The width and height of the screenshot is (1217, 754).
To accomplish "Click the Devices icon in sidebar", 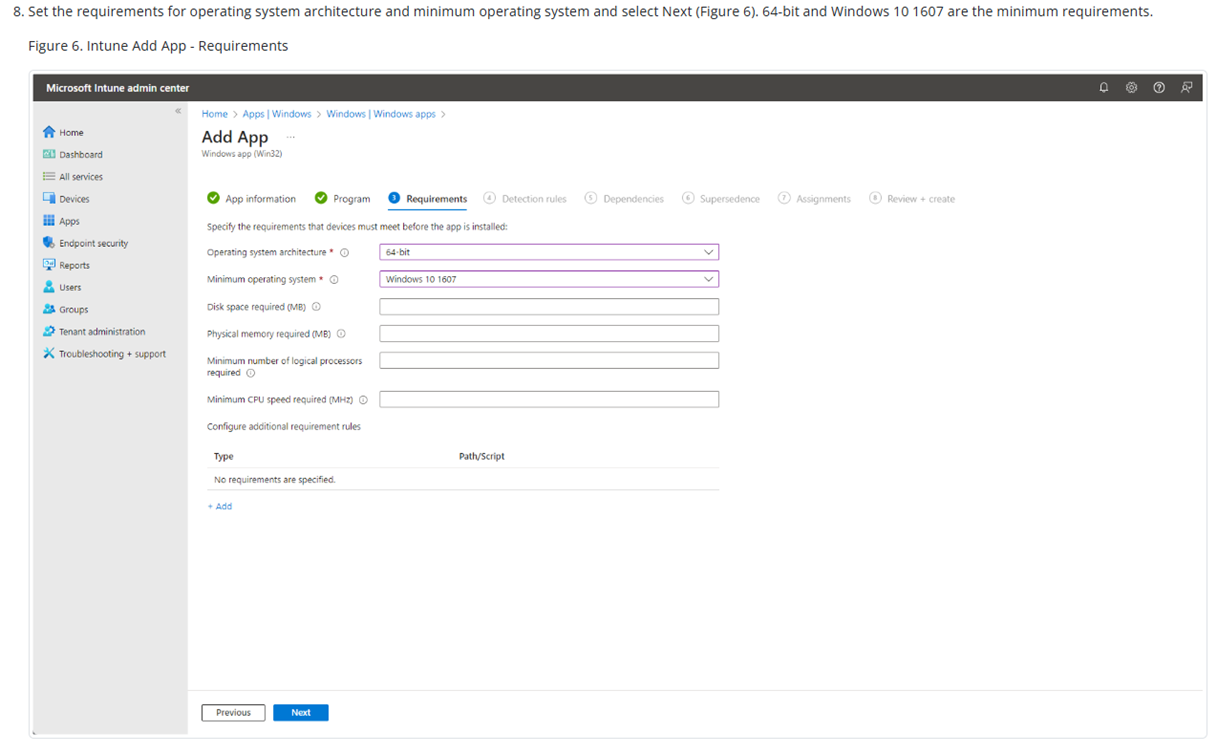I will (x=49, y=199).
